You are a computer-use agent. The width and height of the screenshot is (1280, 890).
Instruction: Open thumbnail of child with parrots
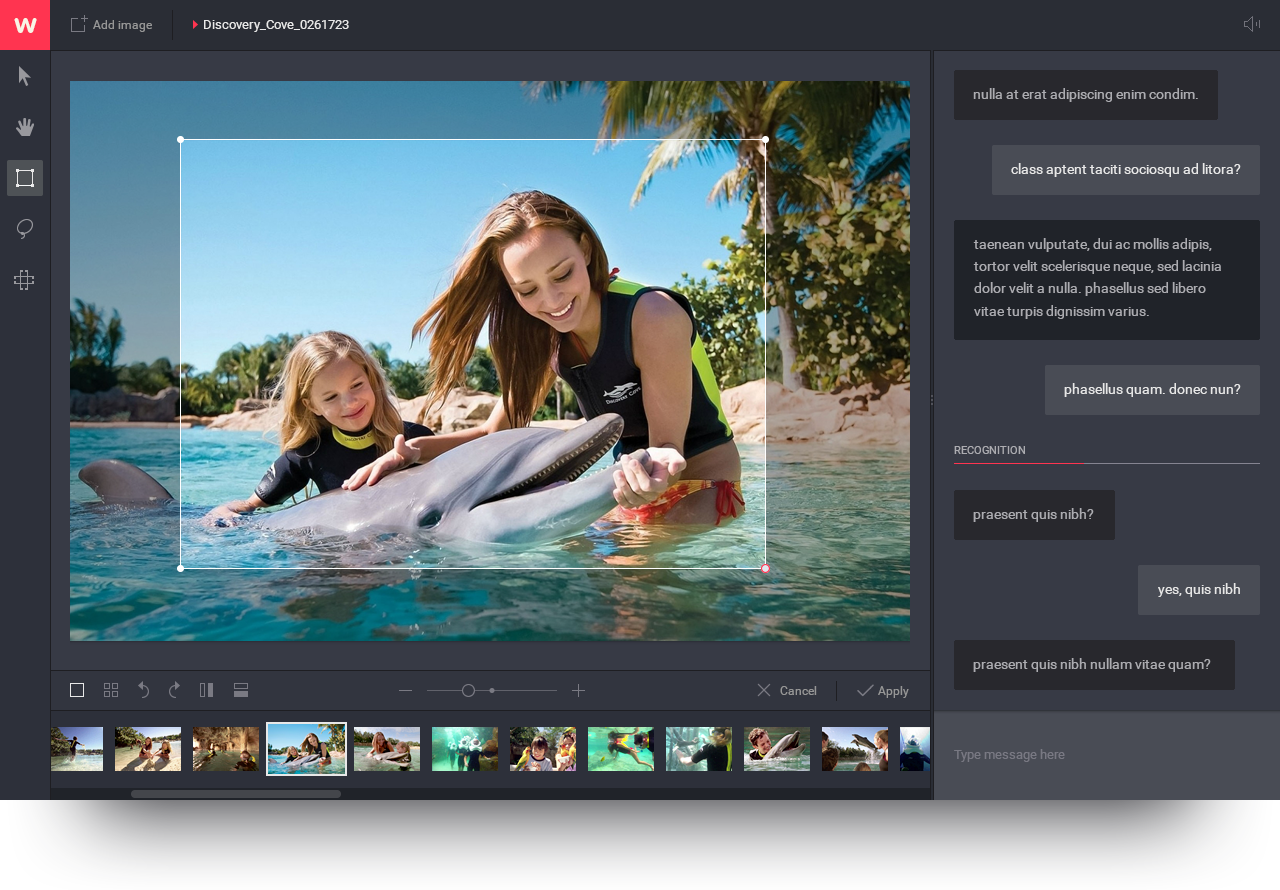543,749
